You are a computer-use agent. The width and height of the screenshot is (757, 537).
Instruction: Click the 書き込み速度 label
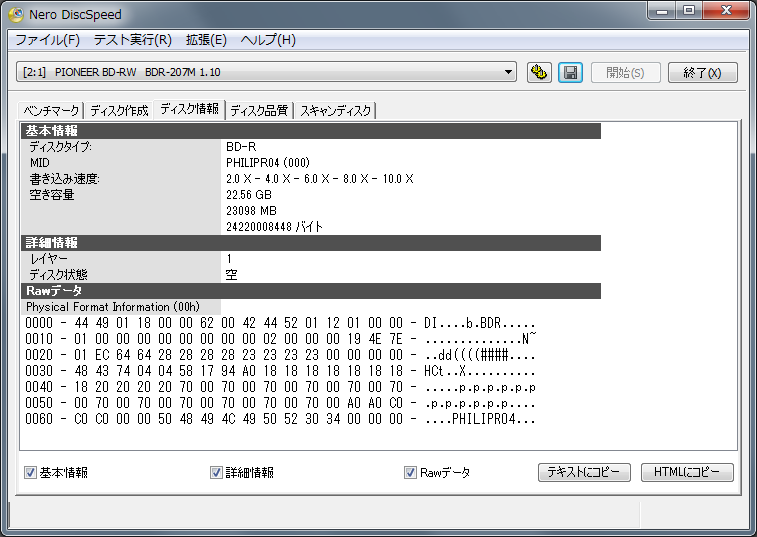[65, 179]
